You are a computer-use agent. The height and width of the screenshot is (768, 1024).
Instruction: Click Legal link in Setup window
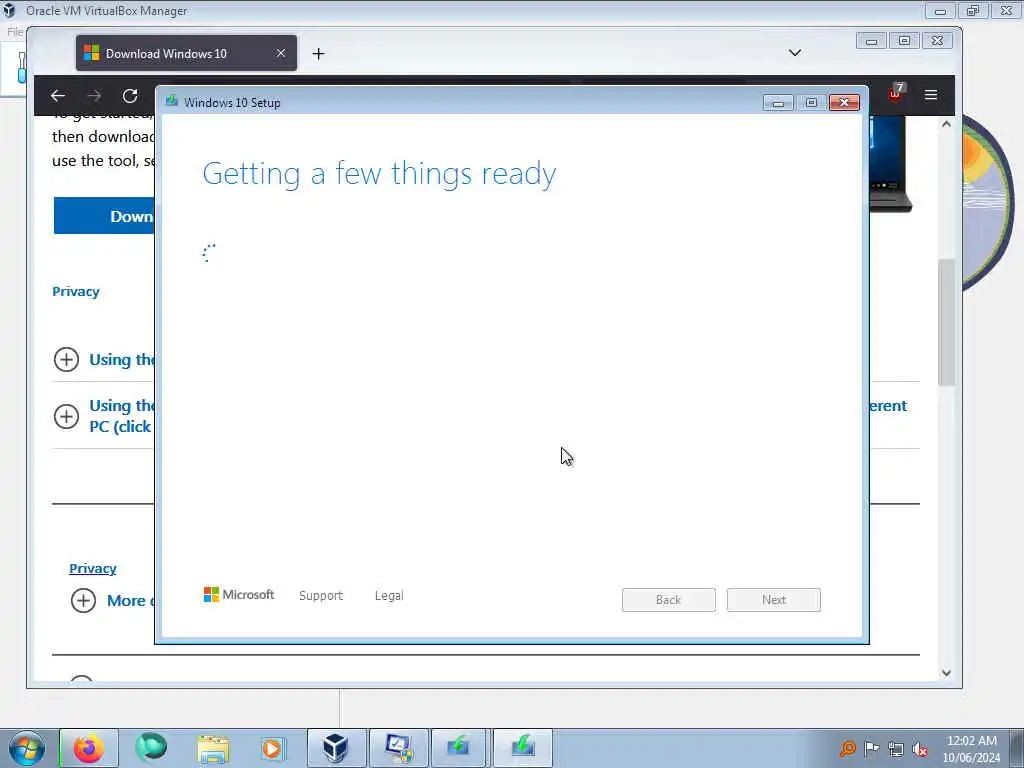tap(389, 596)
